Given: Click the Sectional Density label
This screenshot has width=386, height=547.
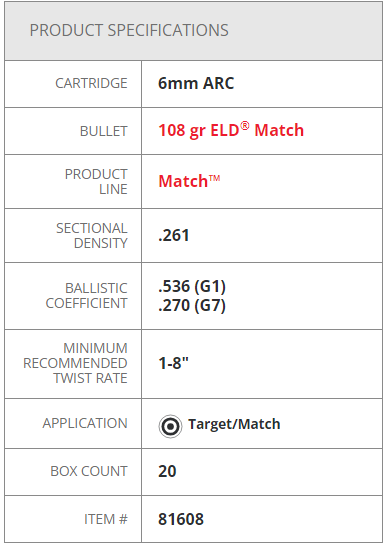Looking at the screenshot, I should click(x=92, y=236).
